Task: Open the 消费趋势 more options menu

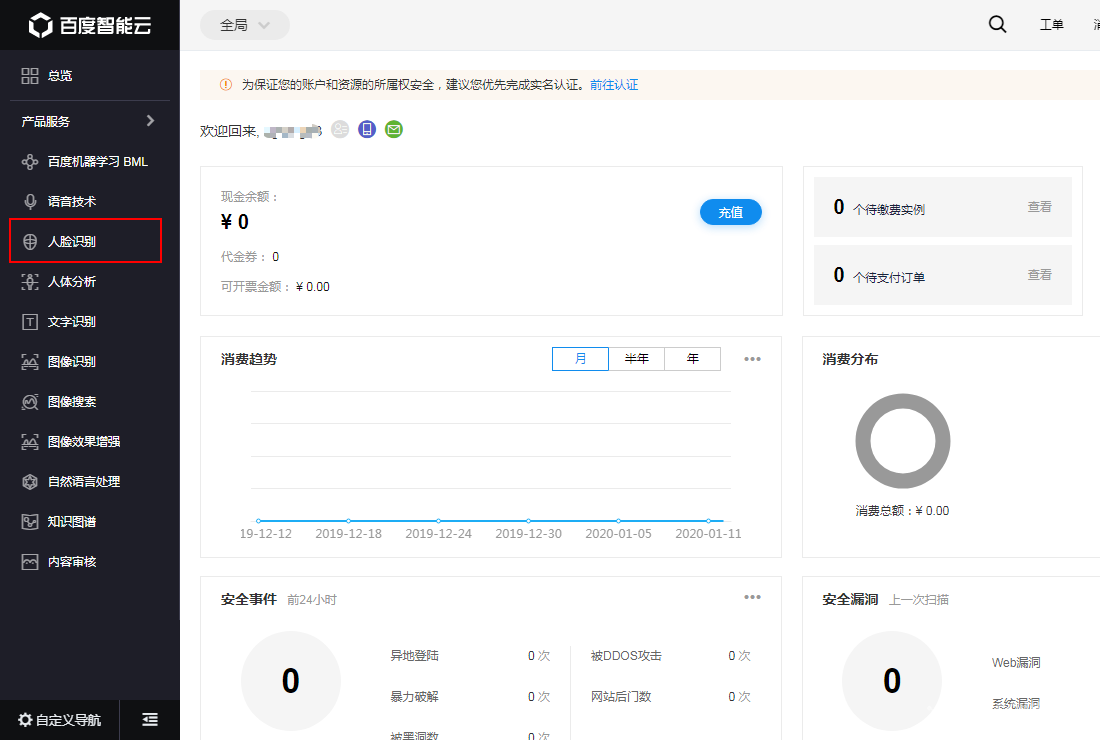Action: coord(752,358)
